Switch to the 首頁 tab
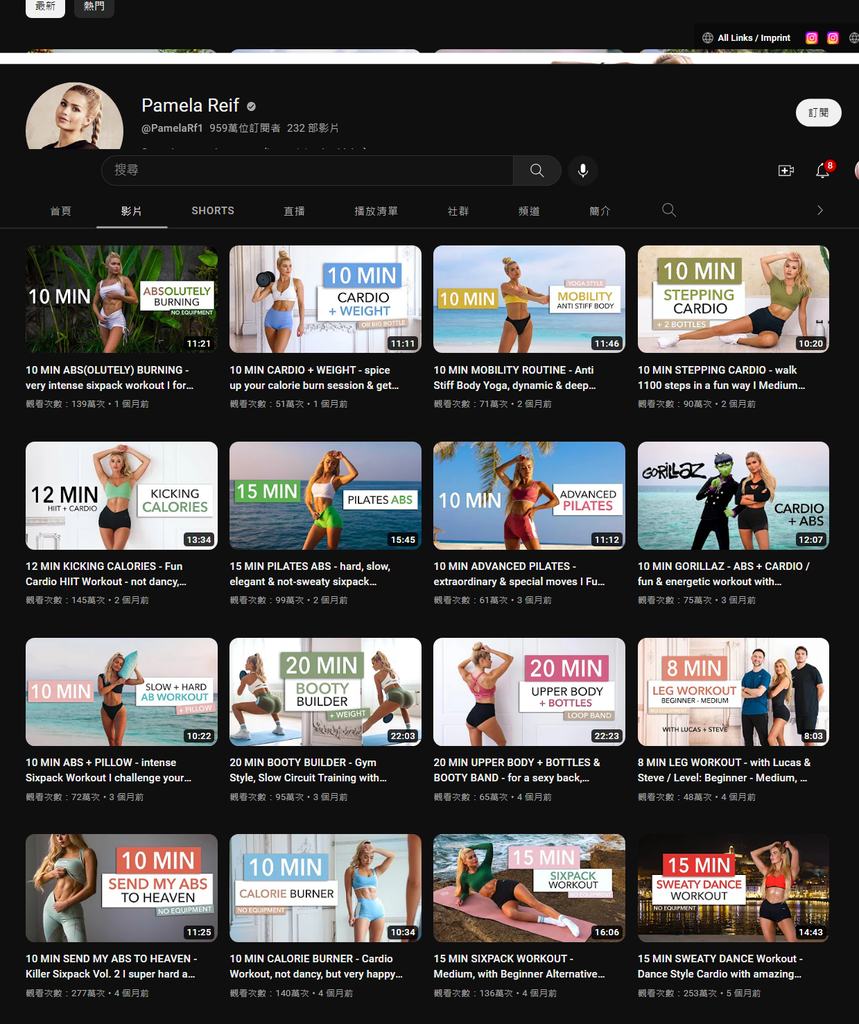 click(x=61, y=211)
